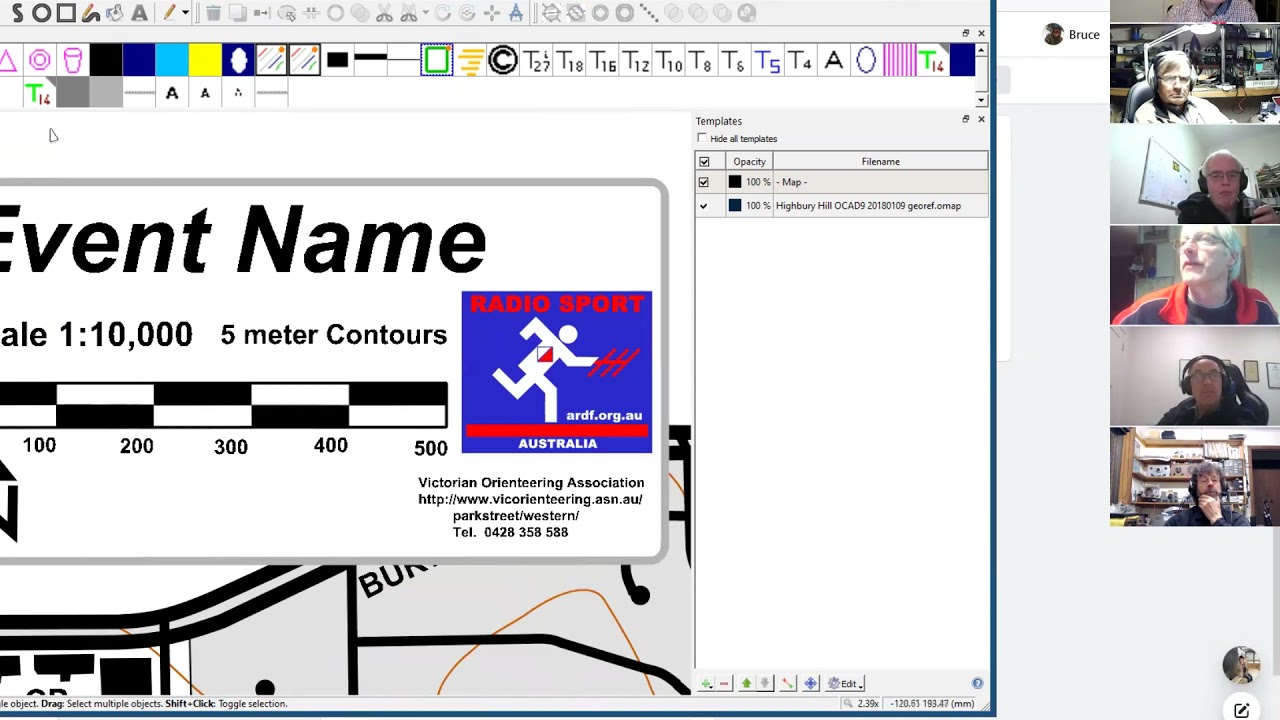Open the pencil tool dropdown arrow
The height and width of the screenshot is (720, 1280).
pyautogui.click(x=185, y=13)
